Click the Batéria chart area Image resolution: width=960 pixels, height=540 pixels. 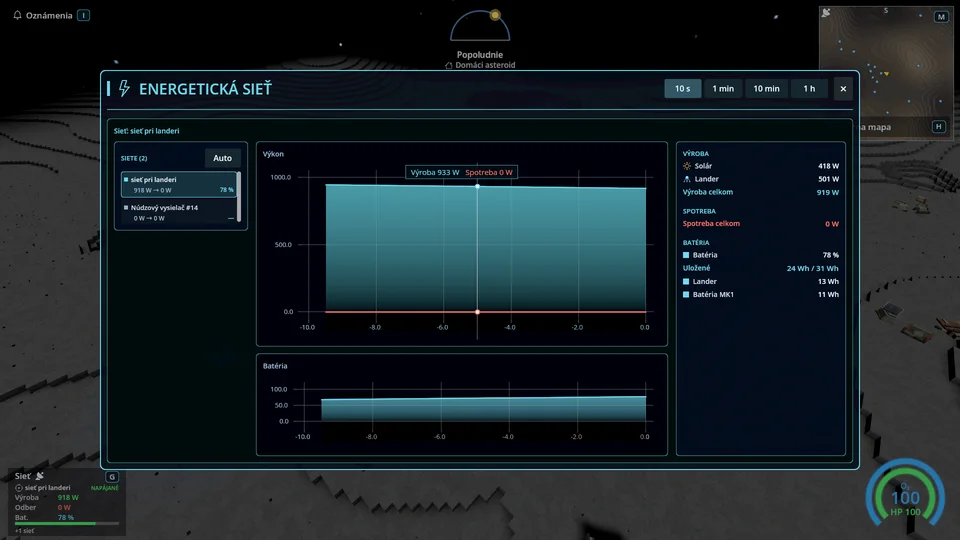(462, 405)
